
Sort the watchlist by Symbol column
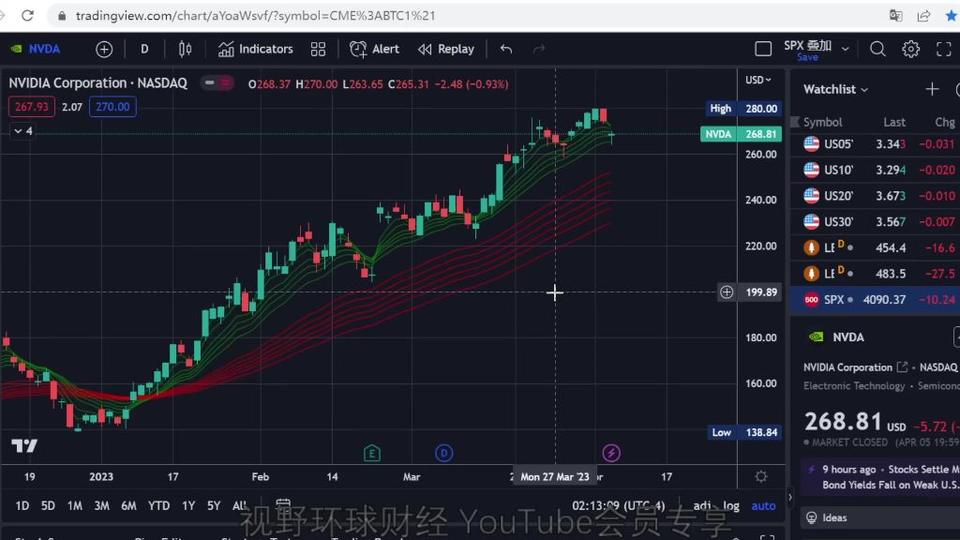pos(823,122)
